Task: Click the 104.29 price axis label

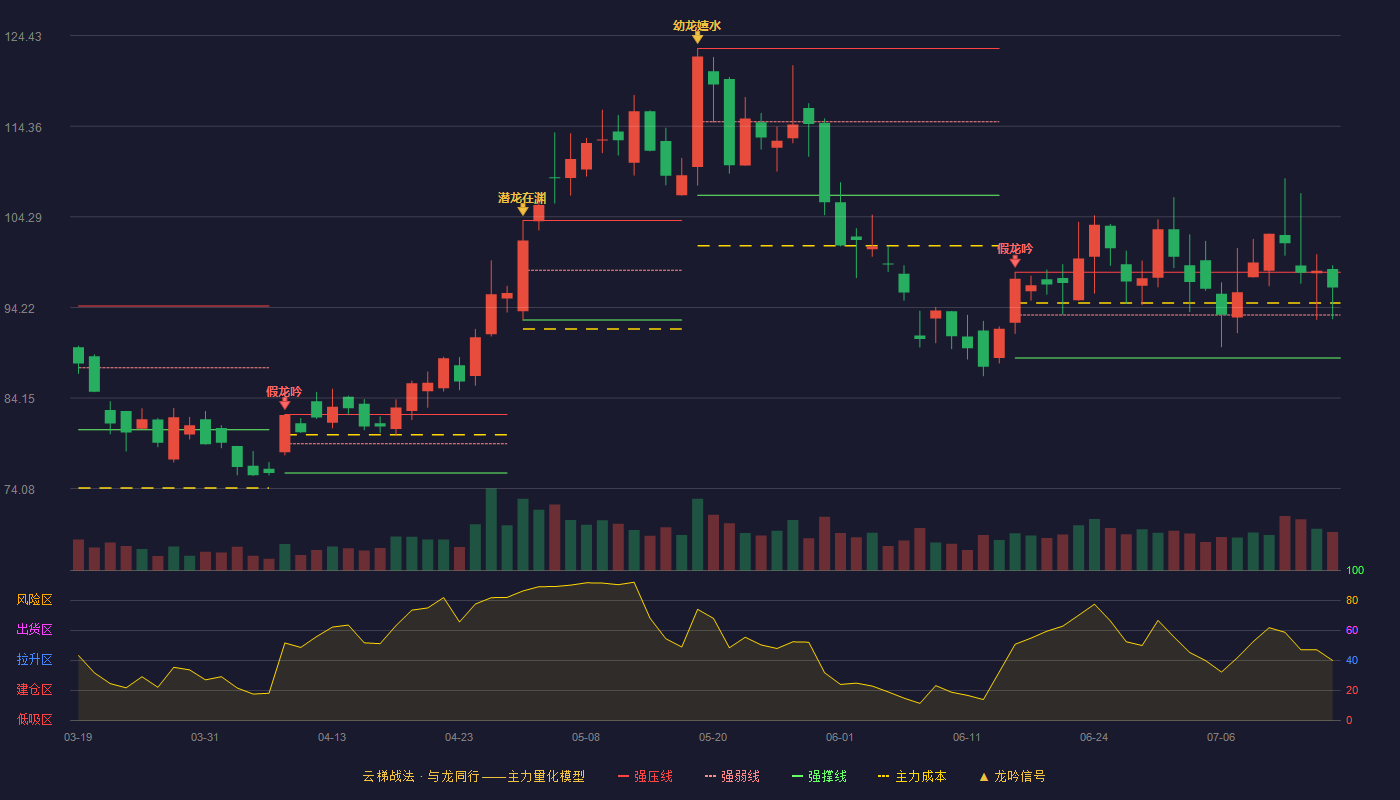Action: 23,218
